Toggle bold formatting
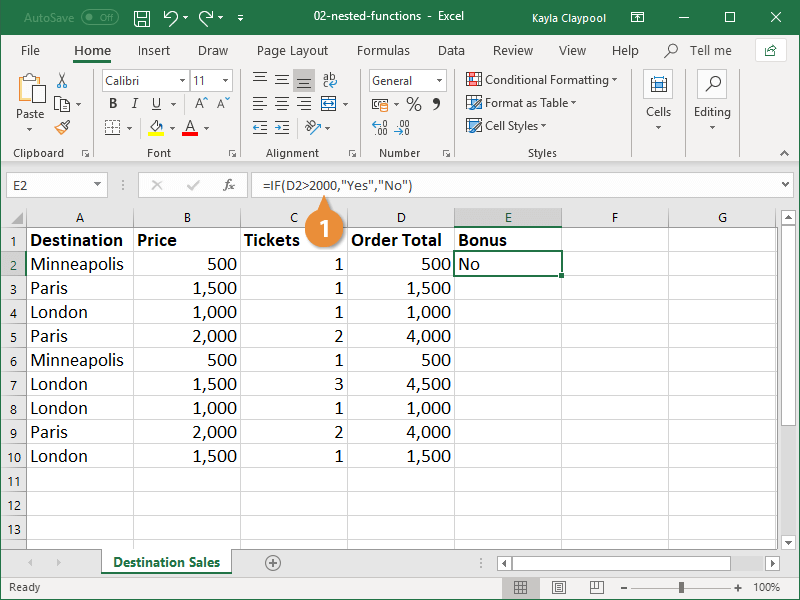This screenshot has height=600, width=800. pos(114,103)
